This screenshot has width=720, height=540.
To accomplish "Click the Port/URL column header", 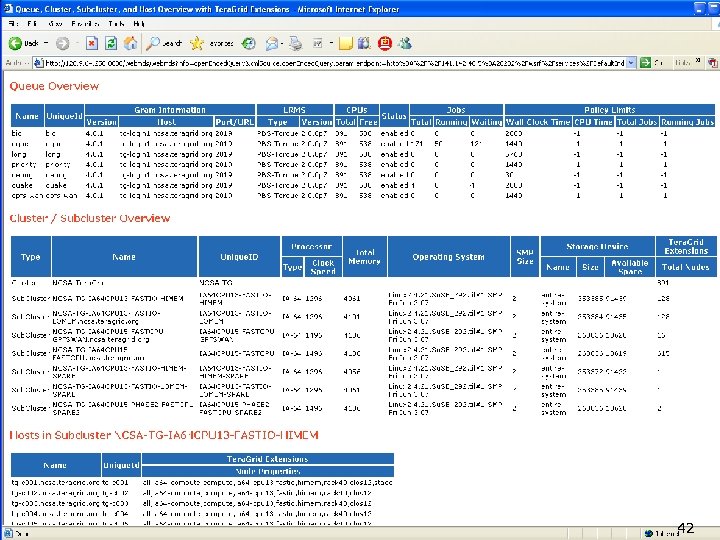I will 234,122.
